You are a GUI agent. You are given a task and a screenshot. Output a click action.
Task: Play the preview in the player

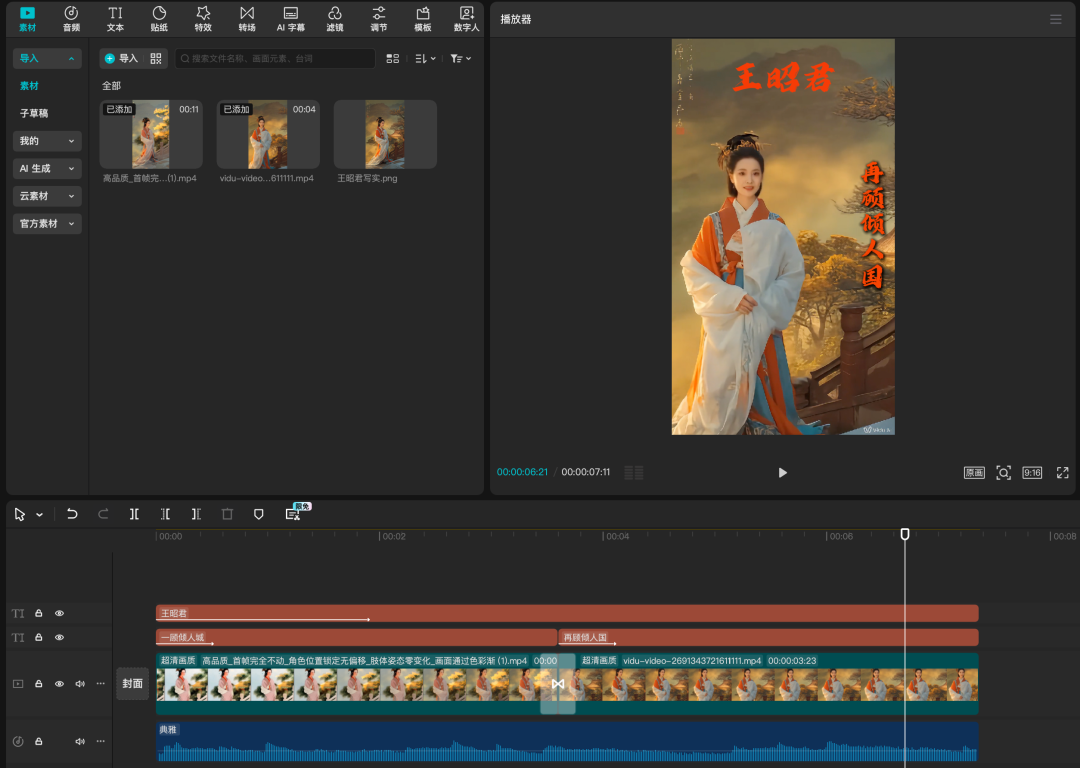tap(782, 473)
